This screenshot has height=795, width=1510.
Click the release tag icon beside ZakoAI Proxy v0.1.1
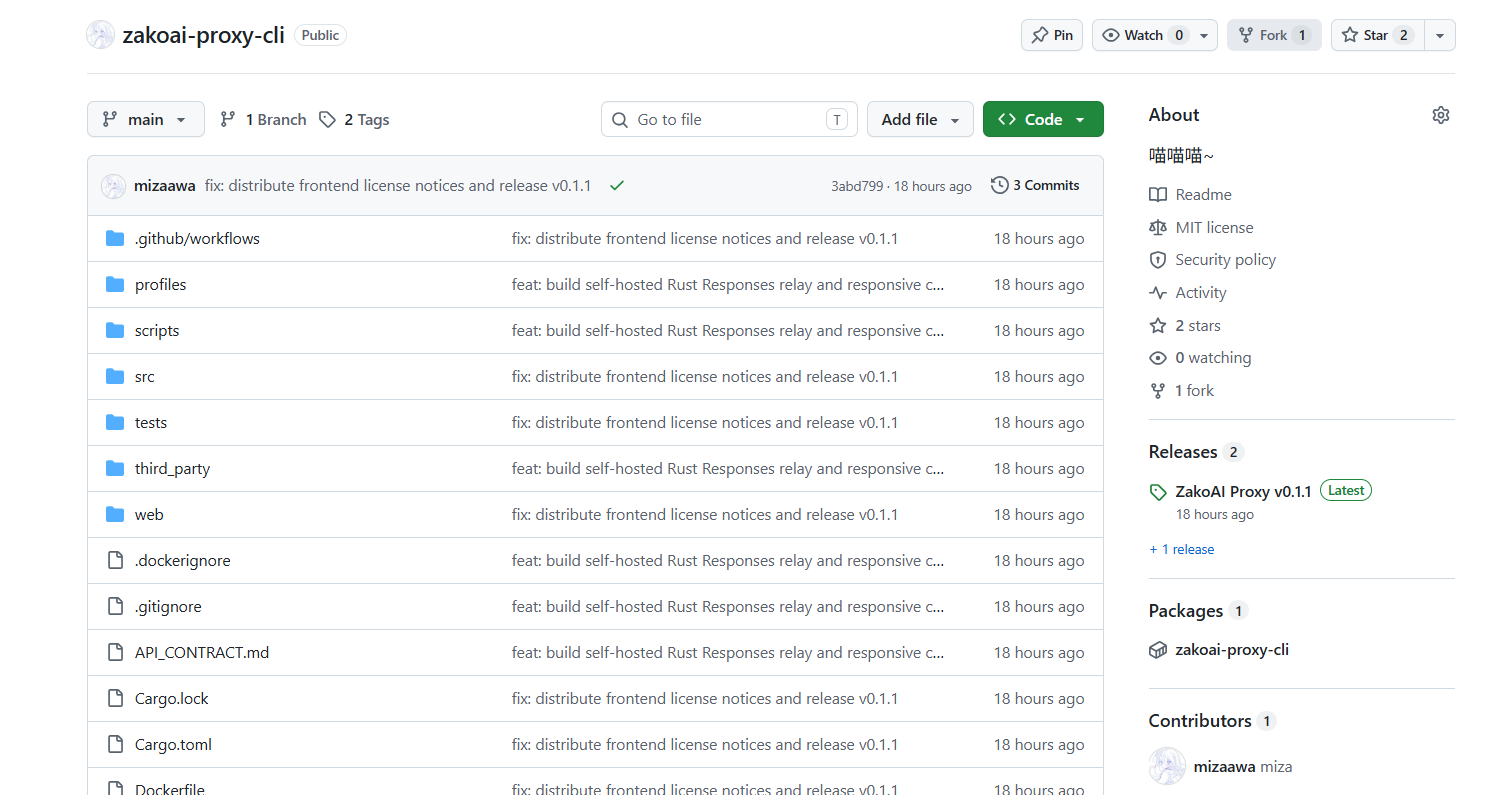coord(1158,492)
